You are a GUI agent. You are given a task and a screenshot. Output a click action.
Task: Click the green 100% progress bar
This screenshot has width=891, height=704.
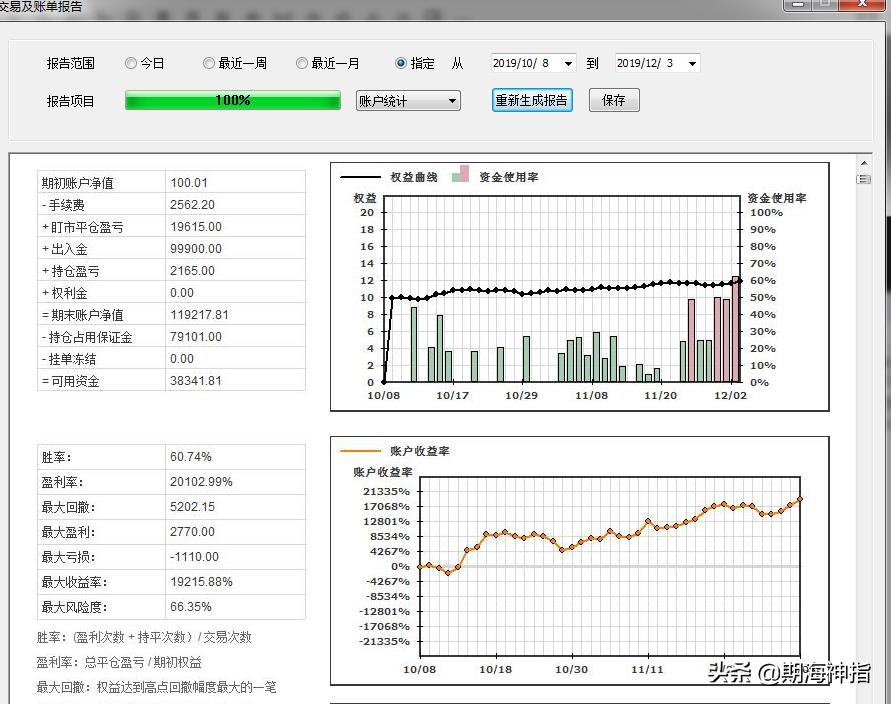point(231,100)
